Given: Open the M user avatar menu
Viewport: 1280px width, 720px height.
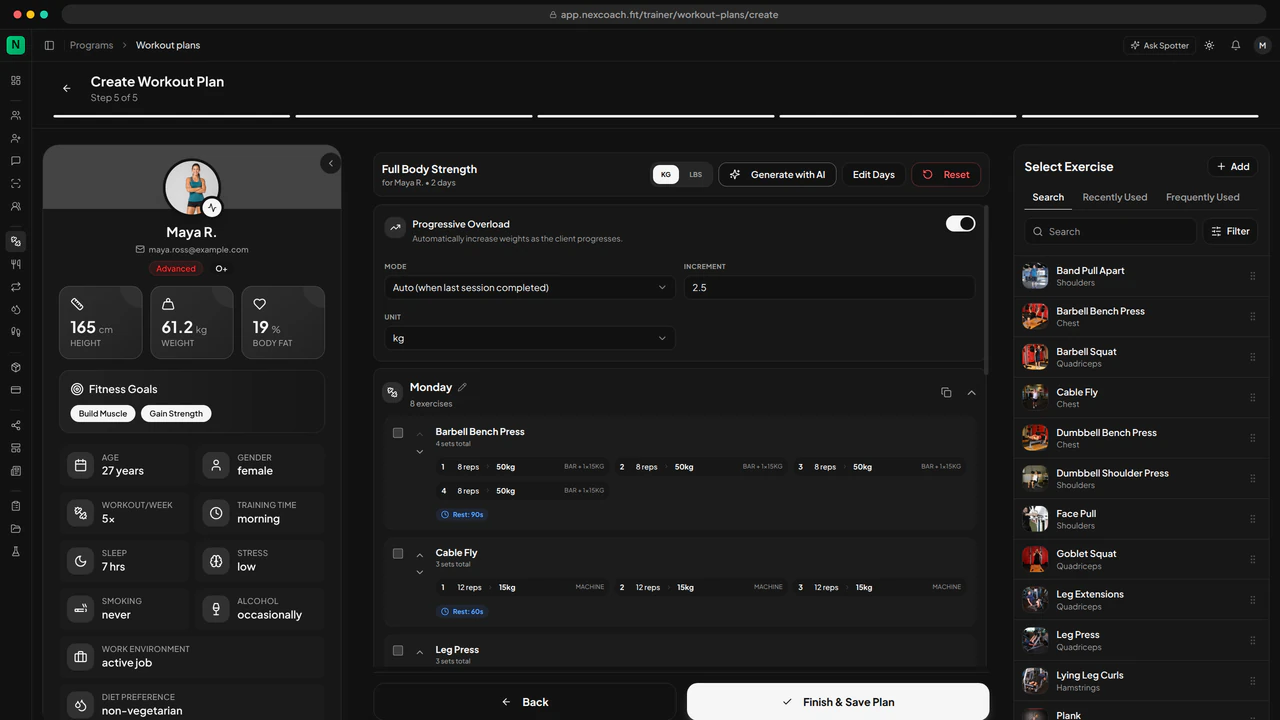Looking at the screenshot, I should [1262, 45].
